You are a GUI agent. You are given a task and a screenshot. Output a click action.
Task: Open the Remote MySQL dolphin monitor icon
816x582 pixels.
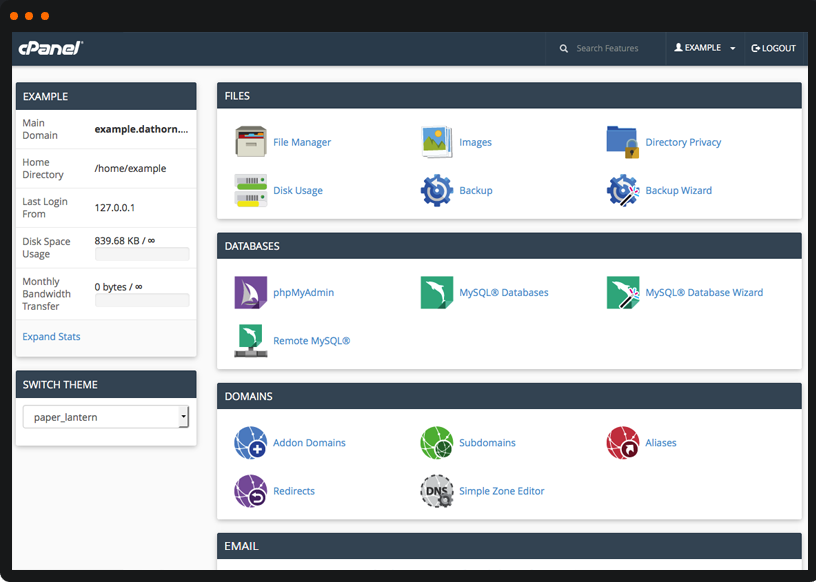coord(251,340)
